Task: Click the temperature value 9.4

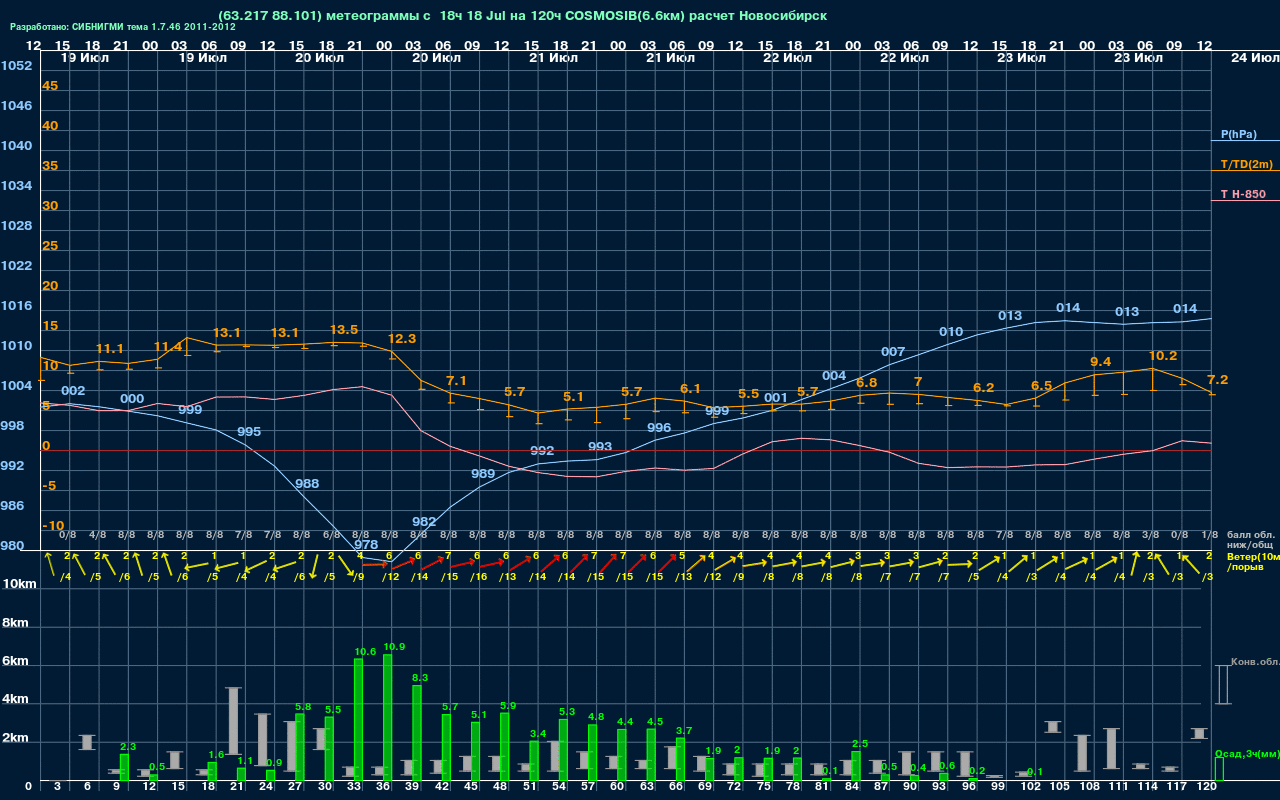Action: [x=1101, y=362]
